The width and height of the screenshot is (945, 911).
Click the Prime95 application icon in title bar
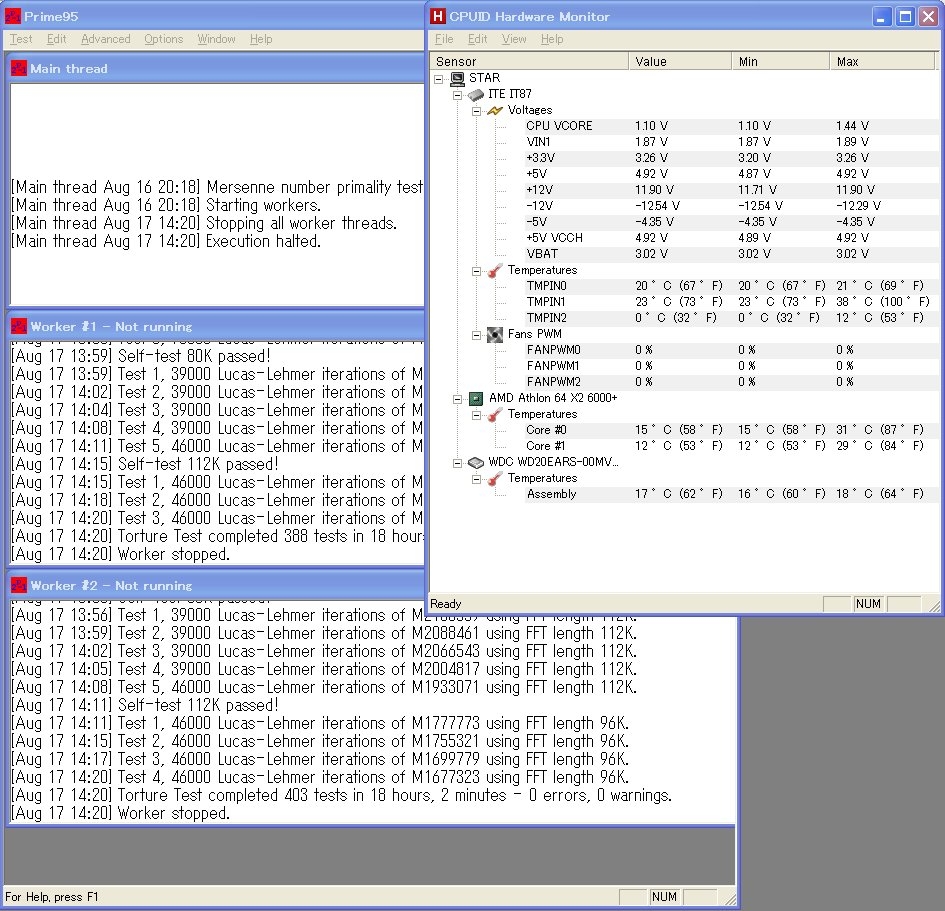pos(13,16)
